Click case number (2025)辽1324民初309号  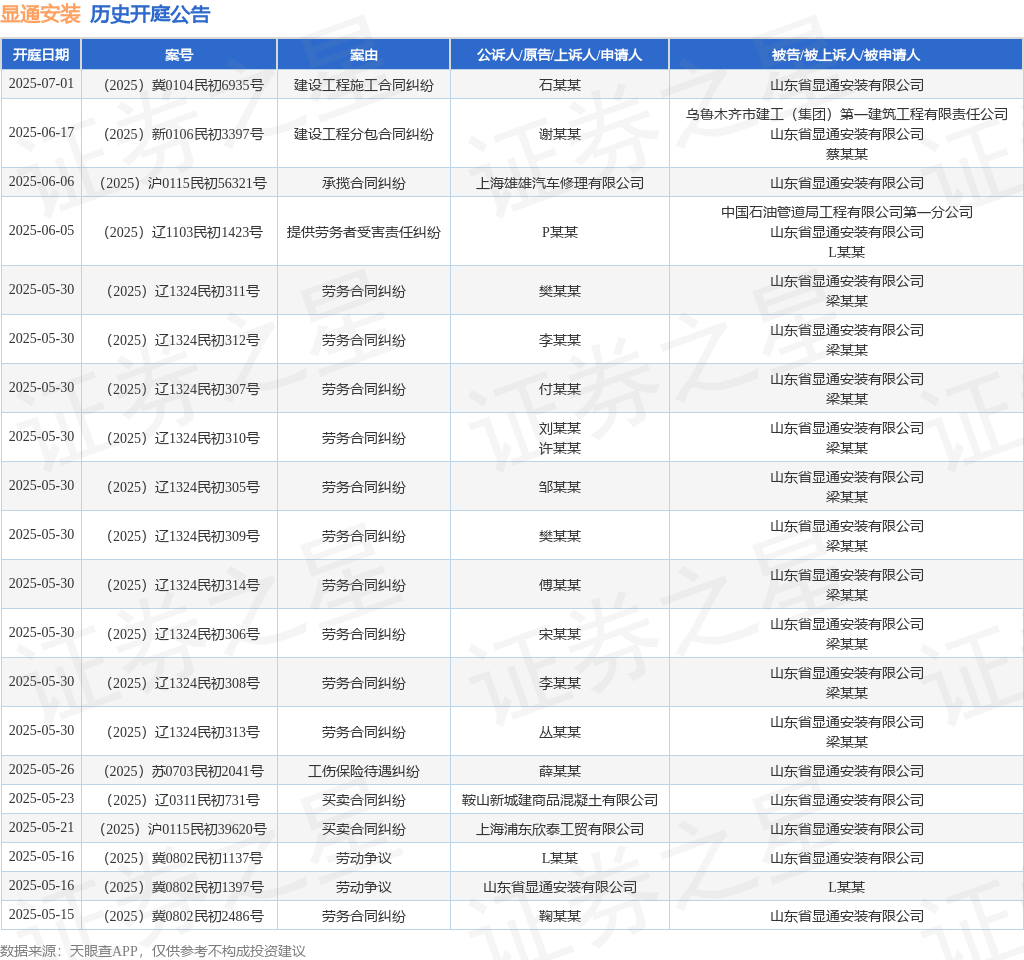pyautogui.click(x=179, y=536)
